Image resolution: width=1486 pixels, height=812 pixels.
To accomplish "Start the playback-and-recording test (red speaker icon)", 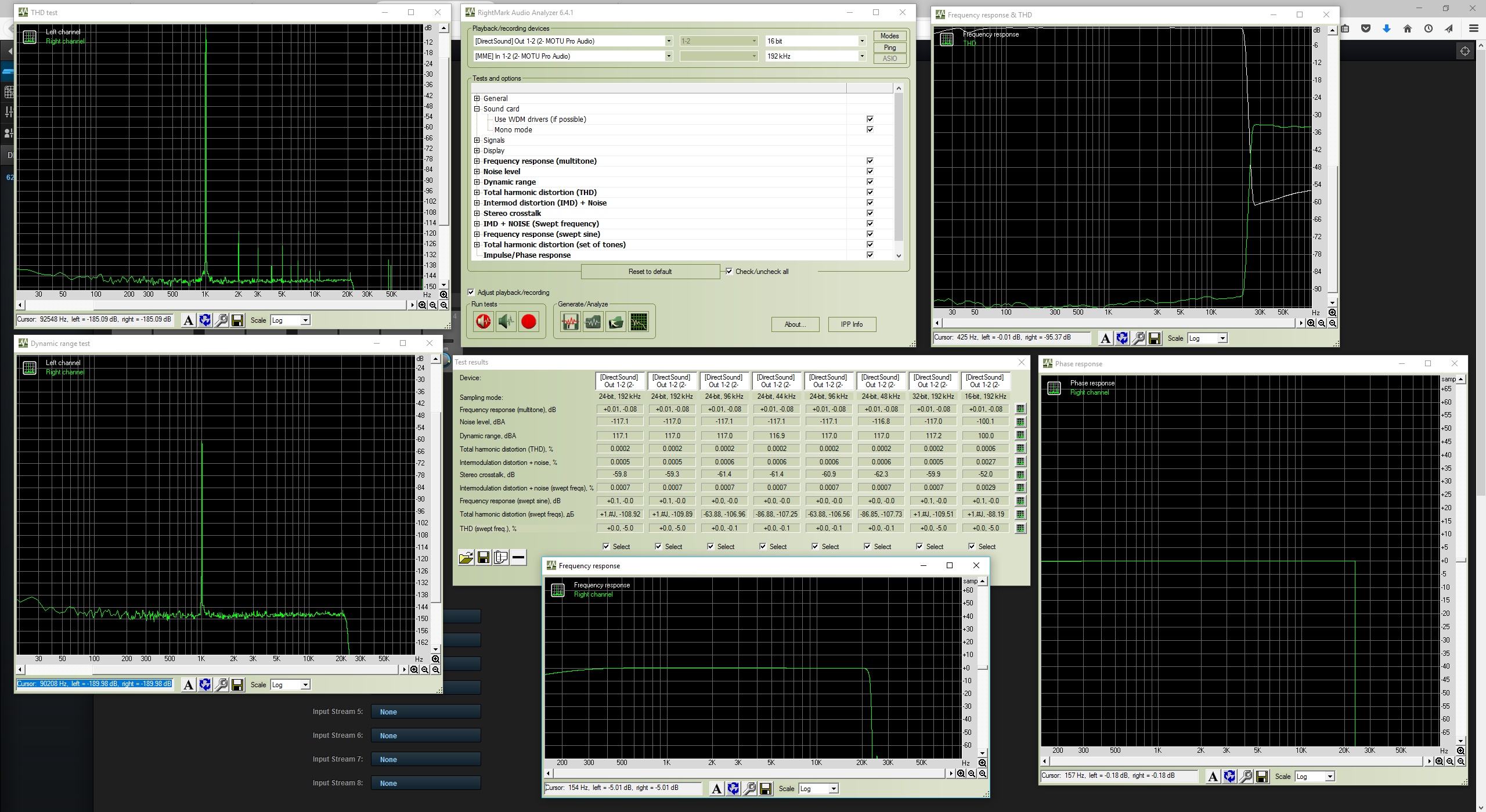I will (483, 322).
